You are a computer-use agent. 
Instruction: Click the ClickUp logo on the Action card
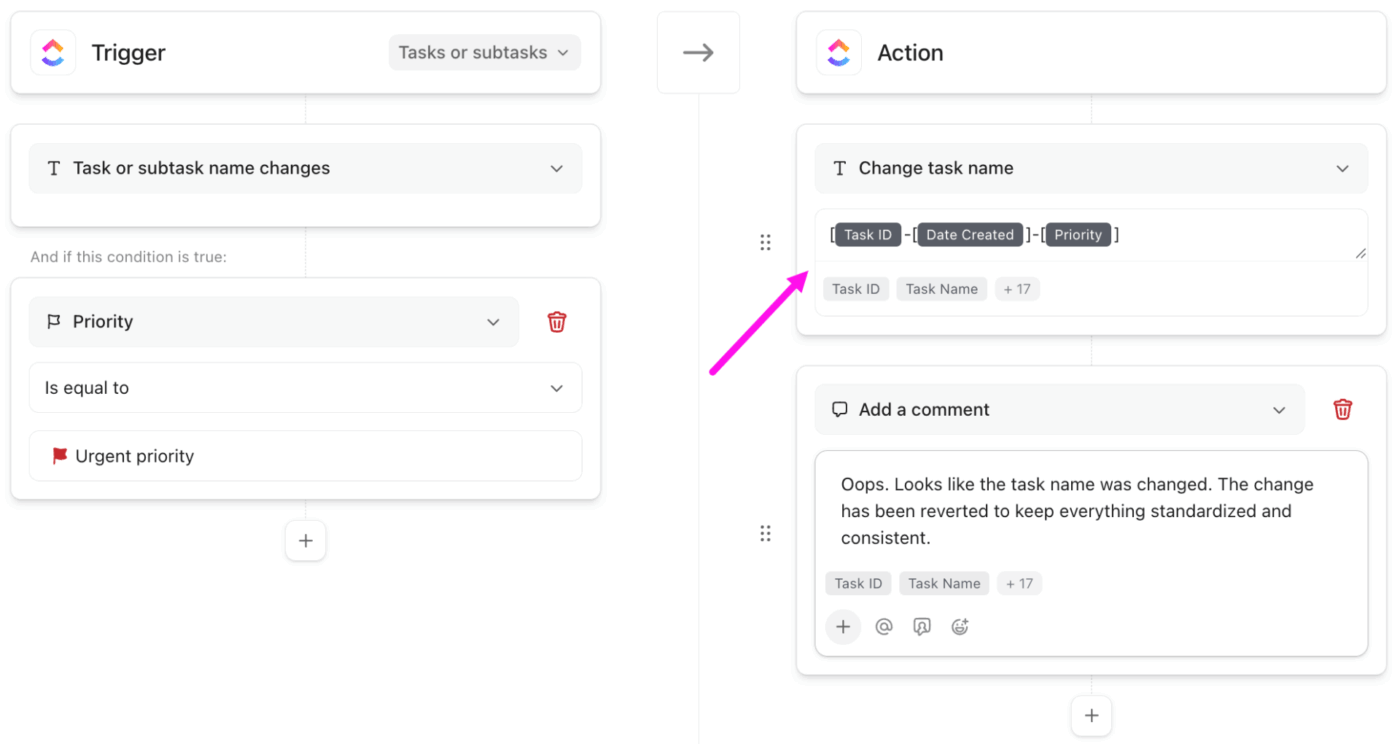pyautogui.click(x=838, y=52)
